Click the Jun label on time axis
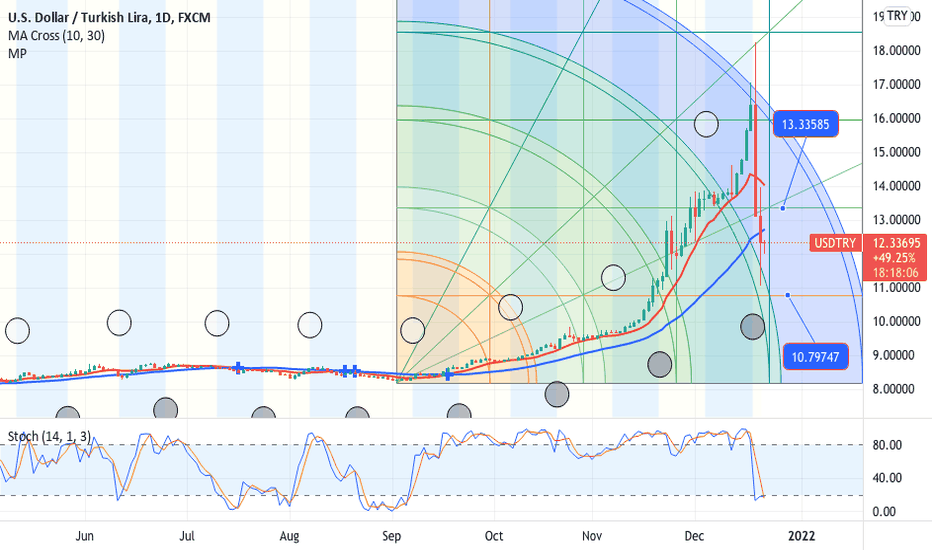This screenshot has height=550, width=932. pos(84,536)
